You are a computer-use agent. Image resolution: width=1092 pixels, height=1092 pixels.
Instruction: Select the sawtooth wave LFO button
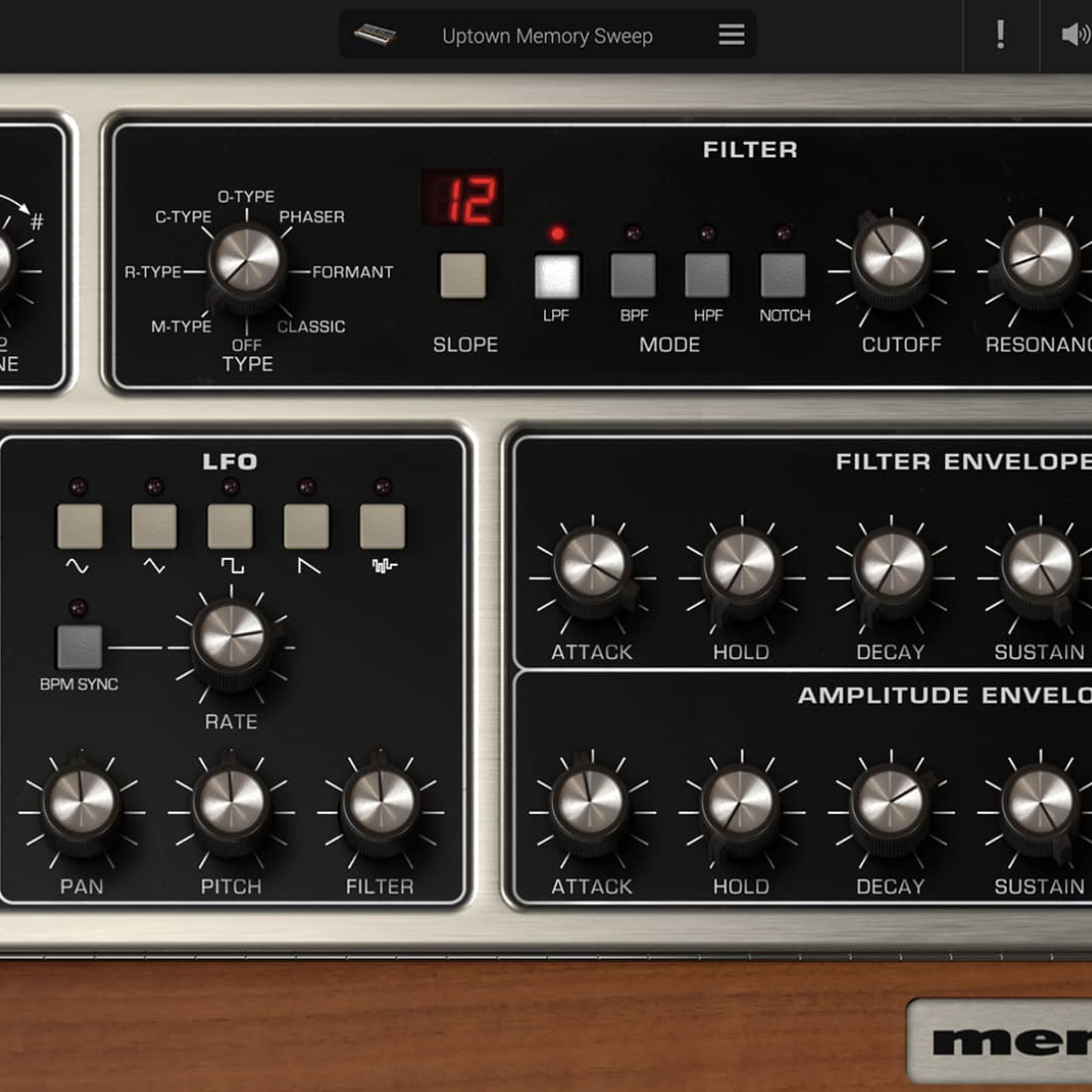click(x=307, y=526)
